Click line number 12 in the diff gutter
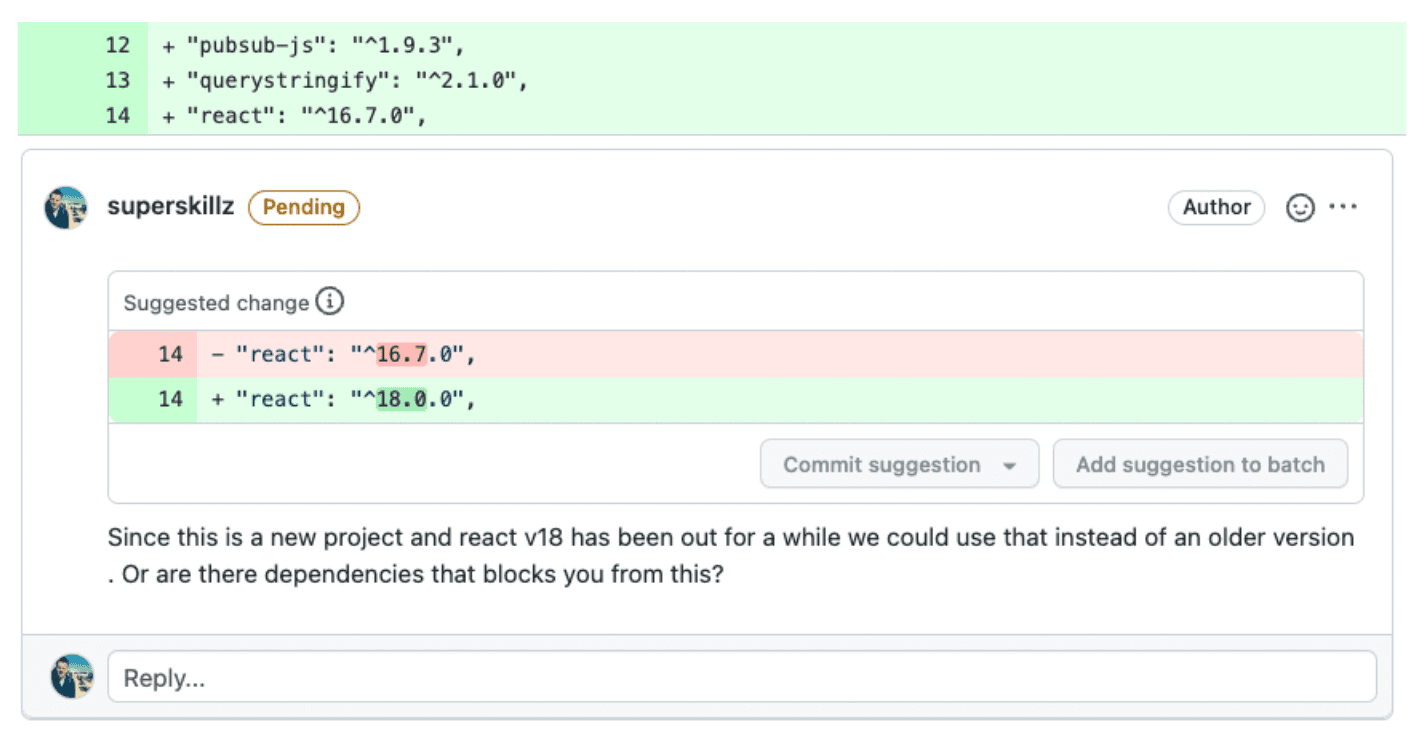This screenshot has width=1410, height=732. [x=117, y=45]
